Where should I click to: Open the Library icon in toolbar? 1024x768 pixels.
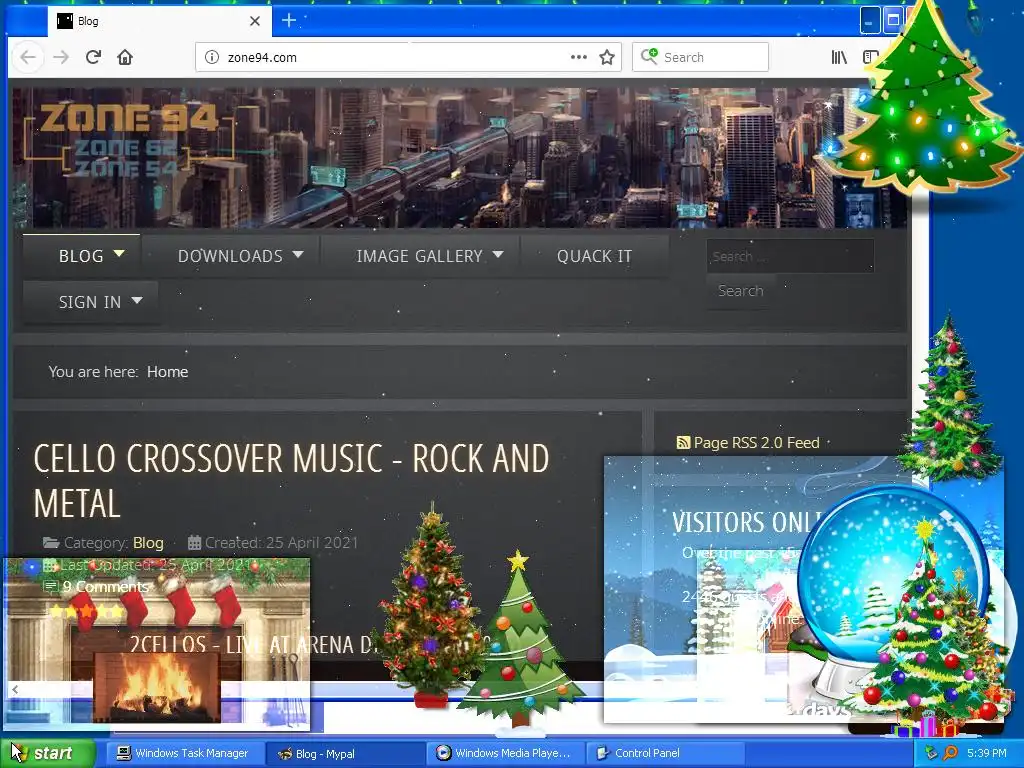click(x=839, y=57)
